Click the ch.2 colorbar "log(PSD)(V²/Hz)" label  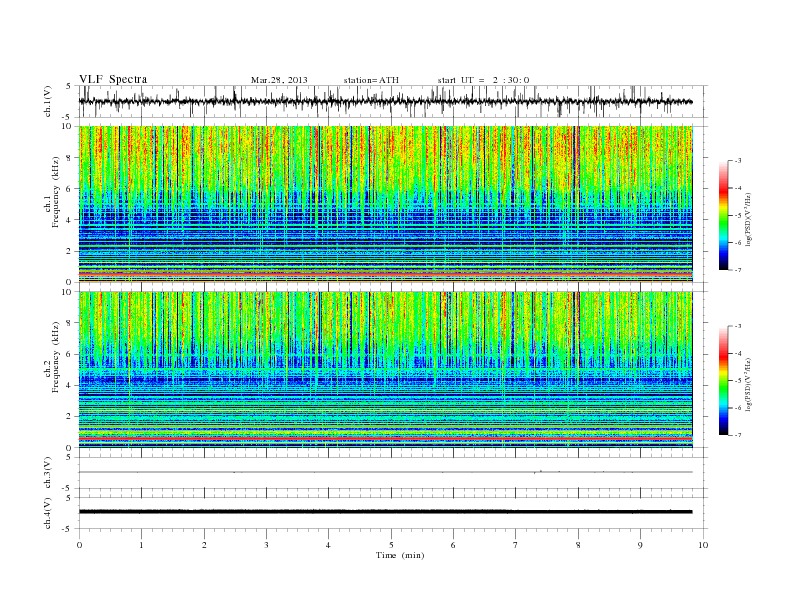(x=749, y=384)
